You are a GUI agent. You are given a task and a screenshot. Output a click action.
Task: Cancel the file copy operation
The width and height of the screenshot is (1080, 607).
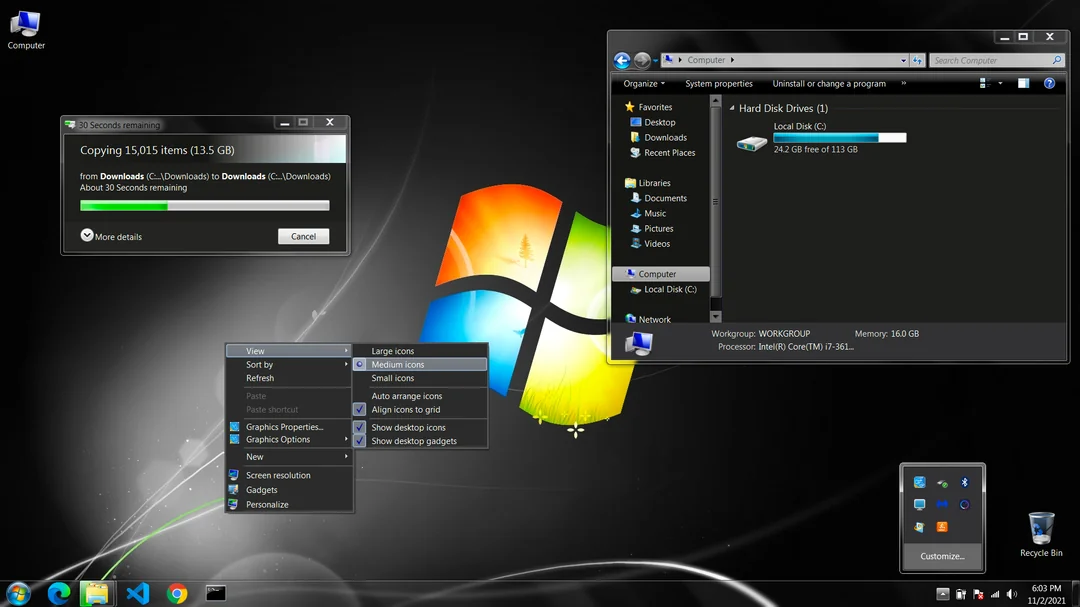pyautogui.click(x=304, y=236)
